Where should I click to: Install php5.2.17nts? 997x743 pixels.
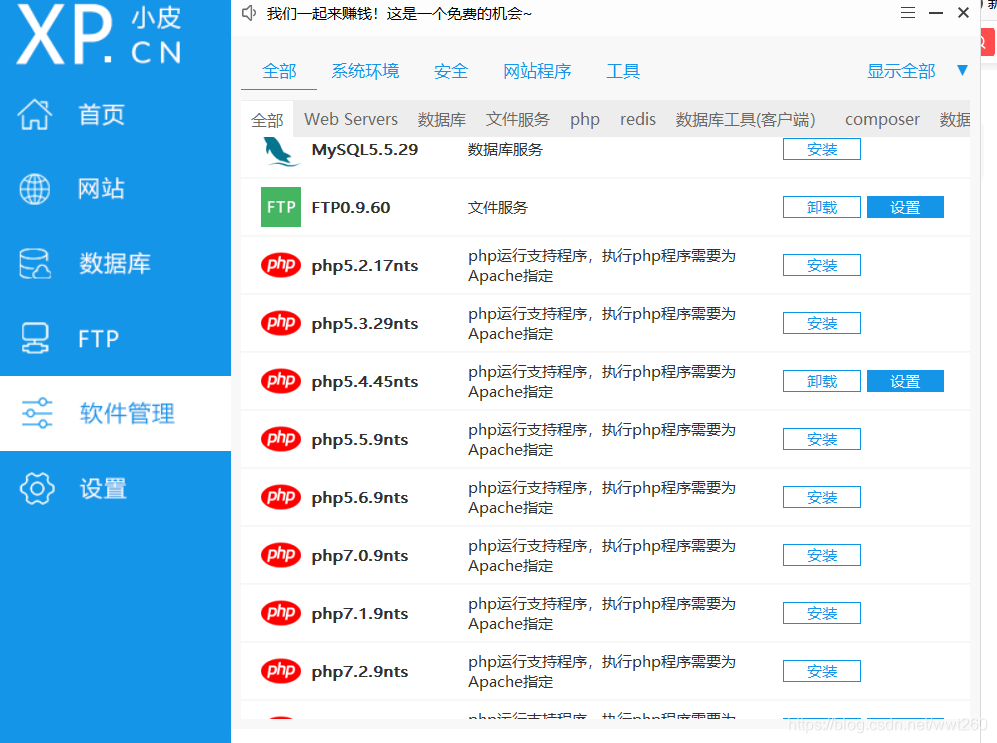pyautogui.click(x=822, y=265)
